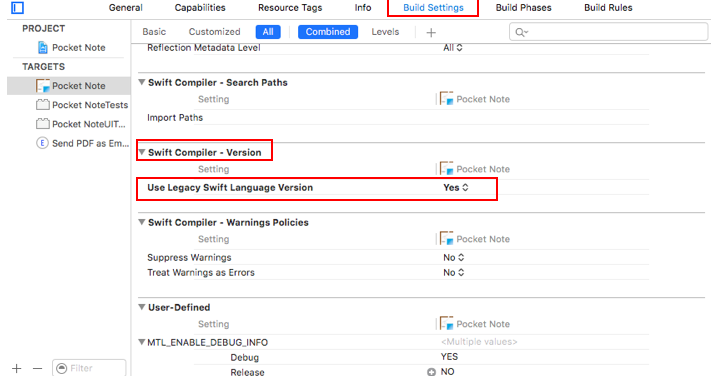Add a new target with plus icon
Viewport: 718px width, 376px height.
pos(17,368)
